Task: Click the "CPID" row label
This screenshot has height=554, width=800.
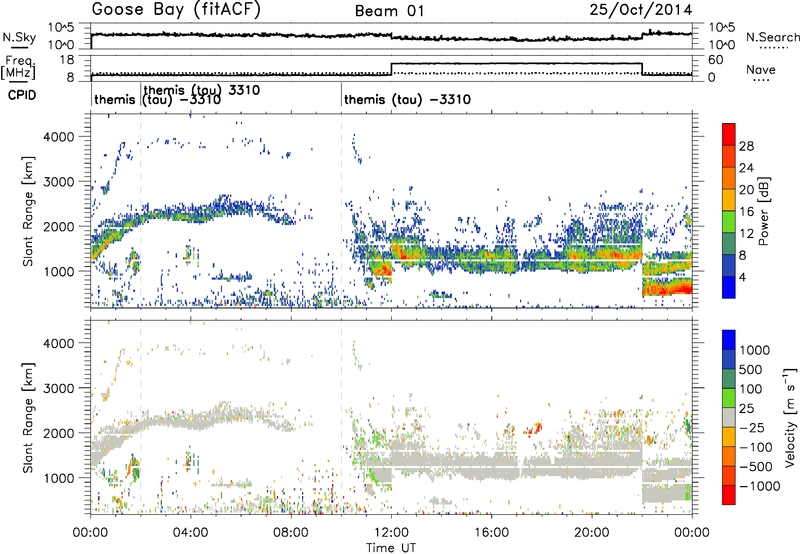Action: click(x=22, y=95)
